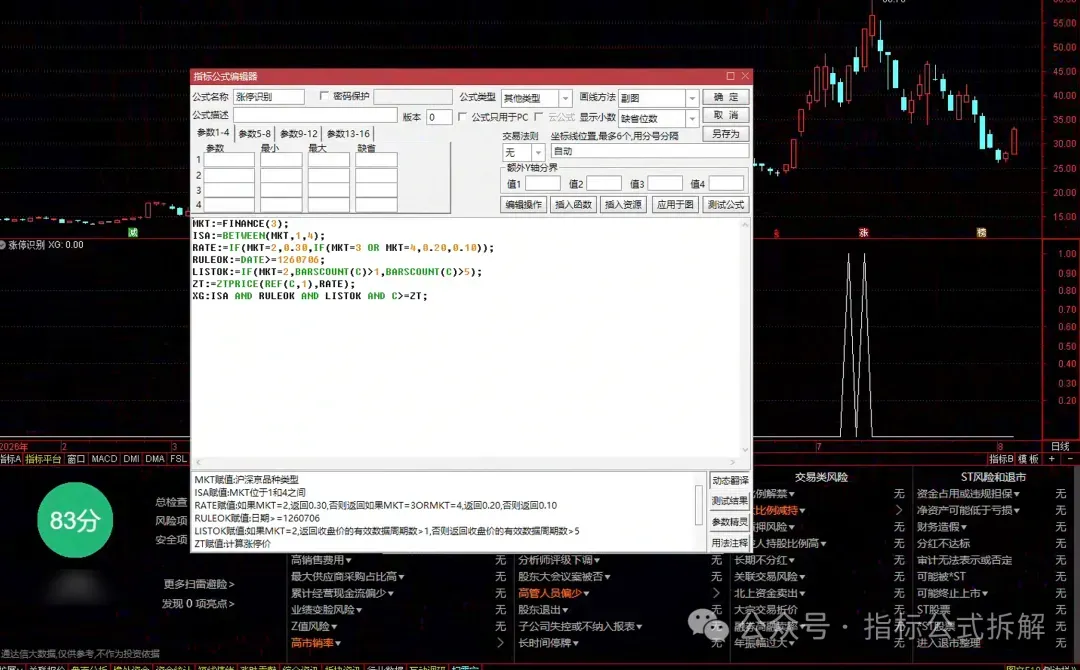This screenshot has width=1080, height=670.
Task: Select the 参数精灵 side tab
Action: click(729, 522)
